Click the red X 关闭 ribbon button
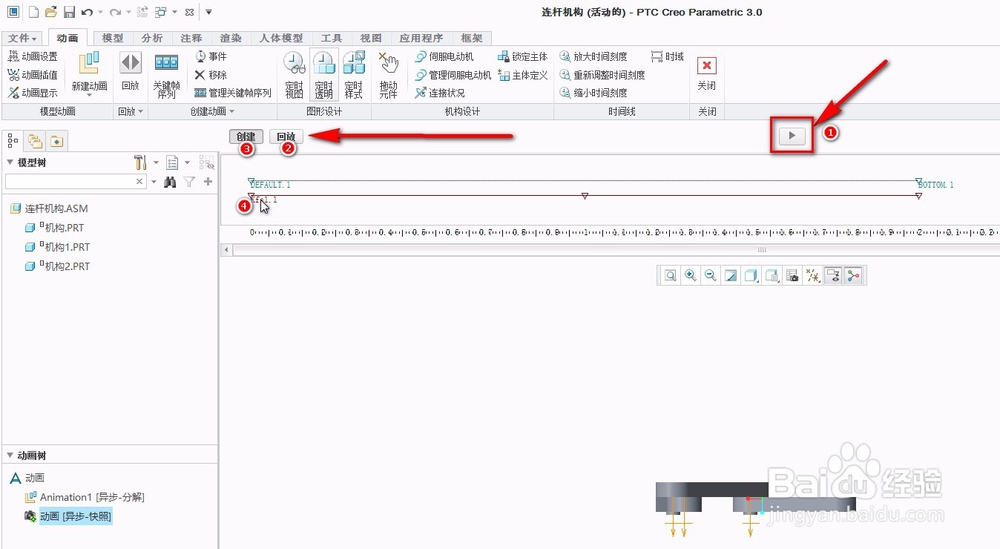This screenshot has width=1000, height=549. (707, 73)
